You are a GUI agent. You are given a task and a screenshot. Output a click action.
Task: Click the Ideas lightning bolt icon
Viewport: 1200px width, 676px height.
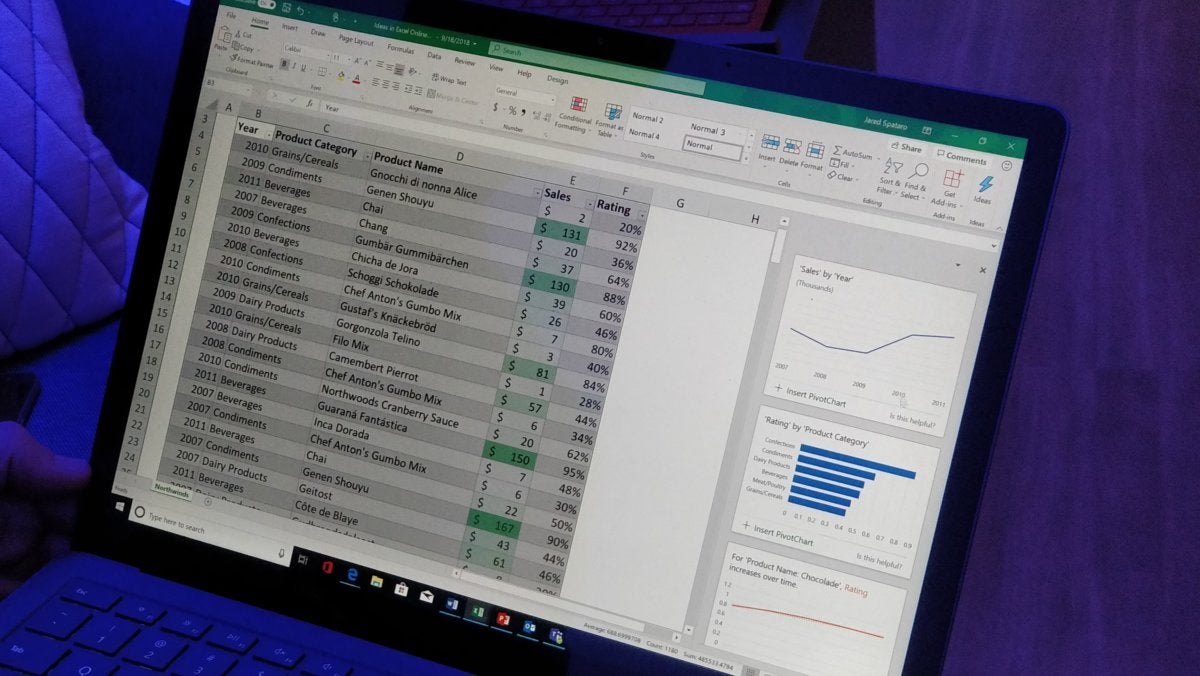pyautogui.click(x=986, y=186)
